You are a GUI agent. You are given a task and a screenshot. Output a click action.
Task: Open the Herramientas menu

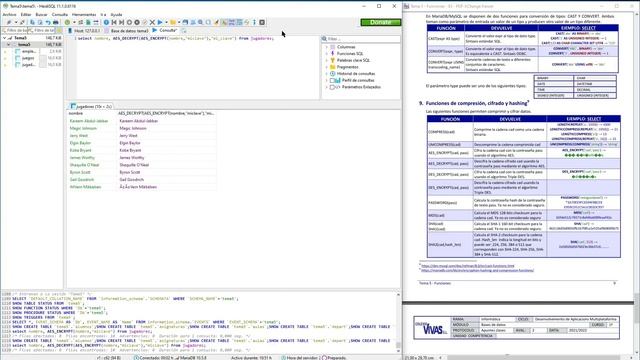[x=84, y=14]
